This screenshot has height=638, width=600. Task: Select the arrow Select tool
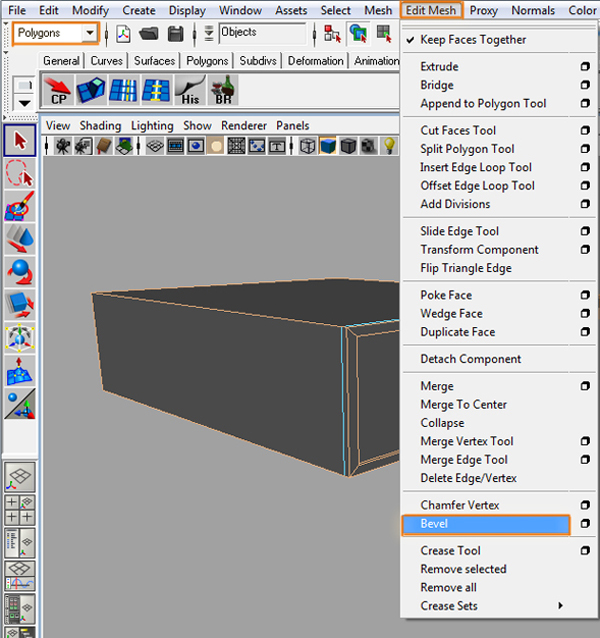[20, 141]
